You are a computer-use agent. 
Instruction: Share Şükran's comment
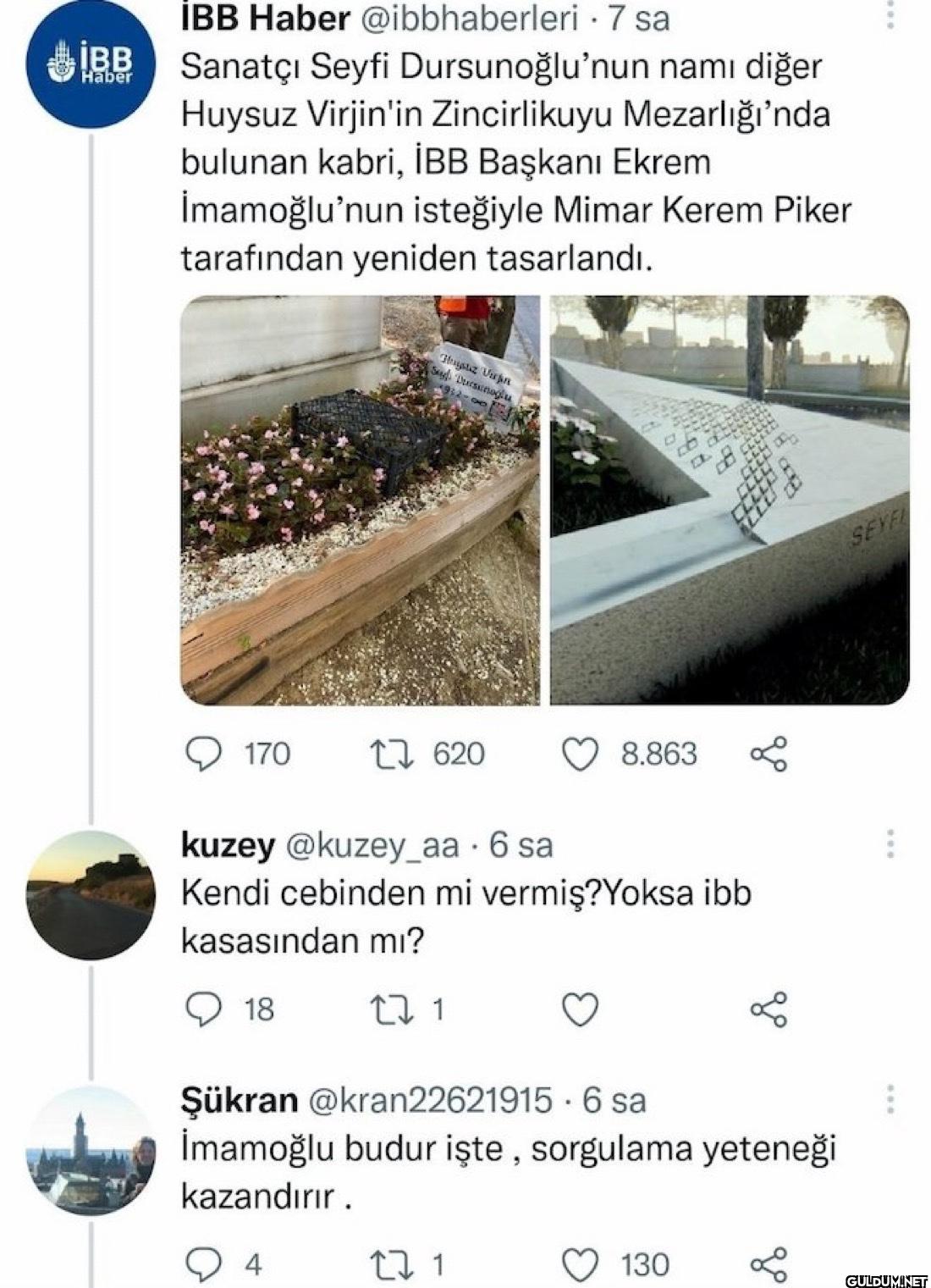(x=768, y=1265)
